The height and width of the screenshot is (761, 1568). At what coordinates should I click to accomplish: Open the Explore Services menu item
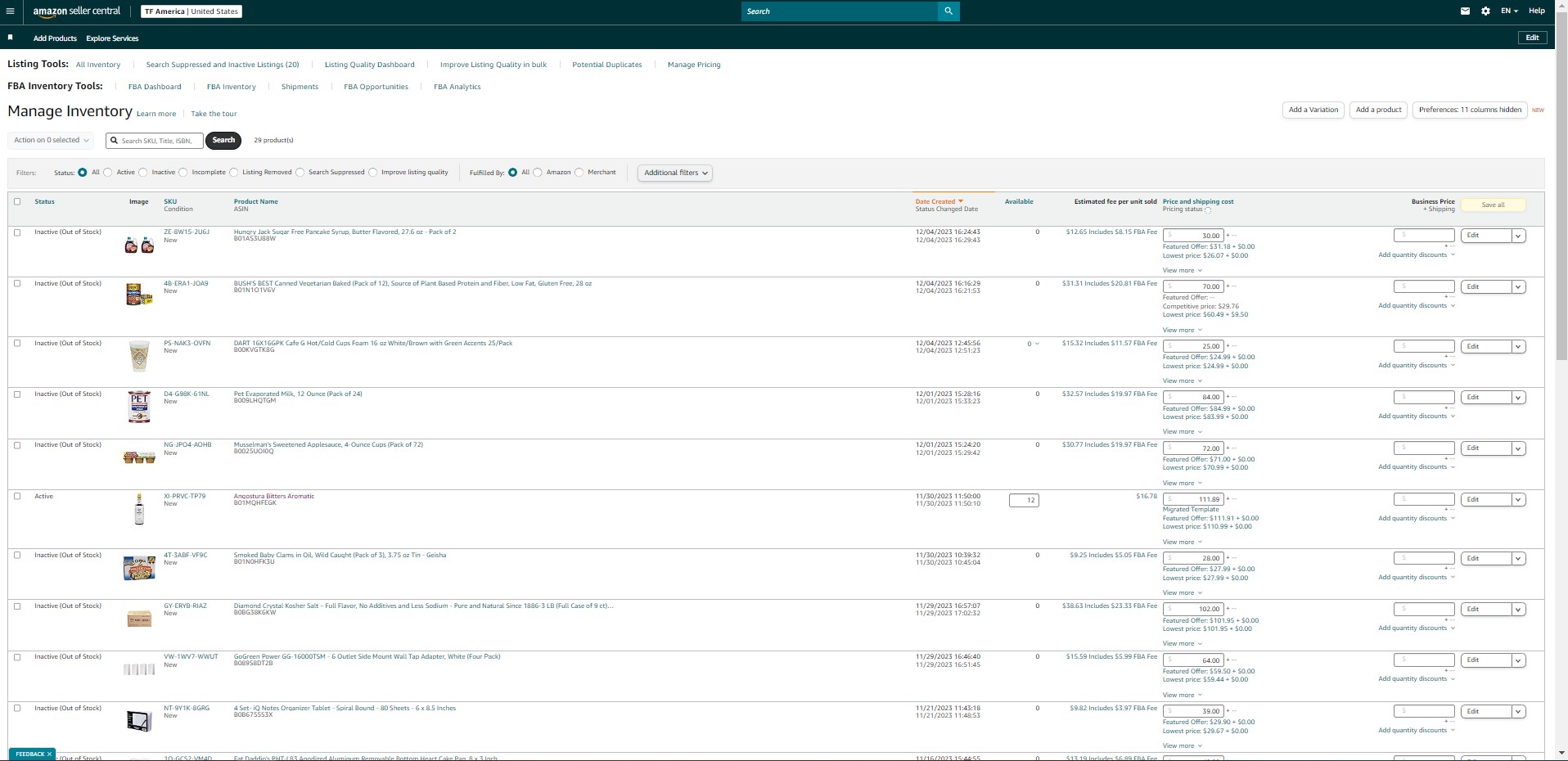click(x=112, y=38)
